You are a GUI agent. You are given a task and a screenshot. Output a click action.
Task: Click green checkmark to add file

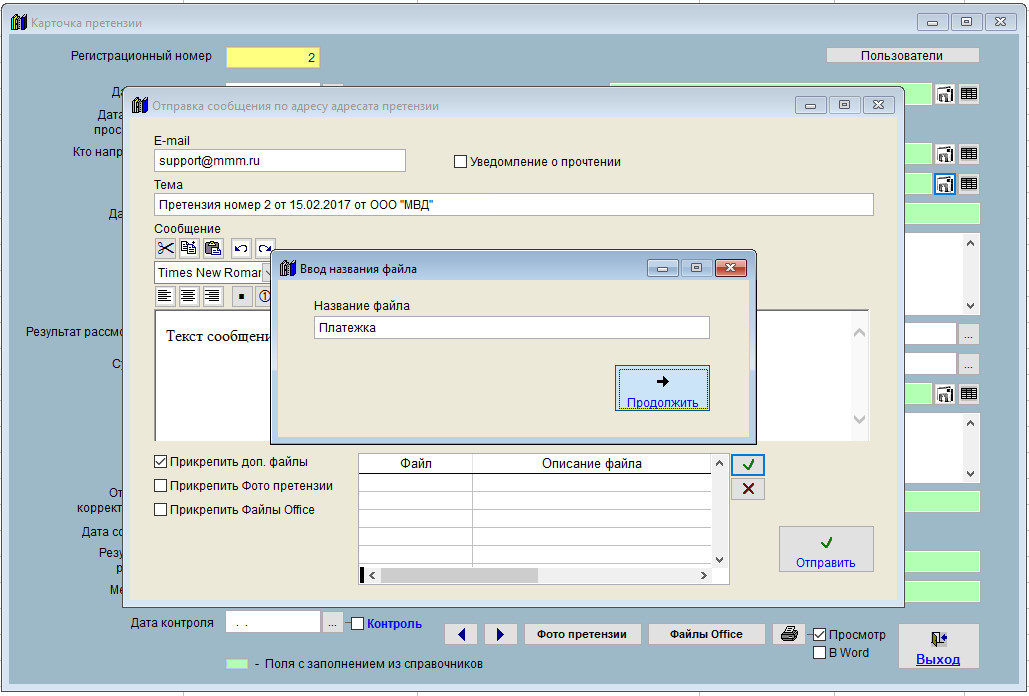[747, 464]
